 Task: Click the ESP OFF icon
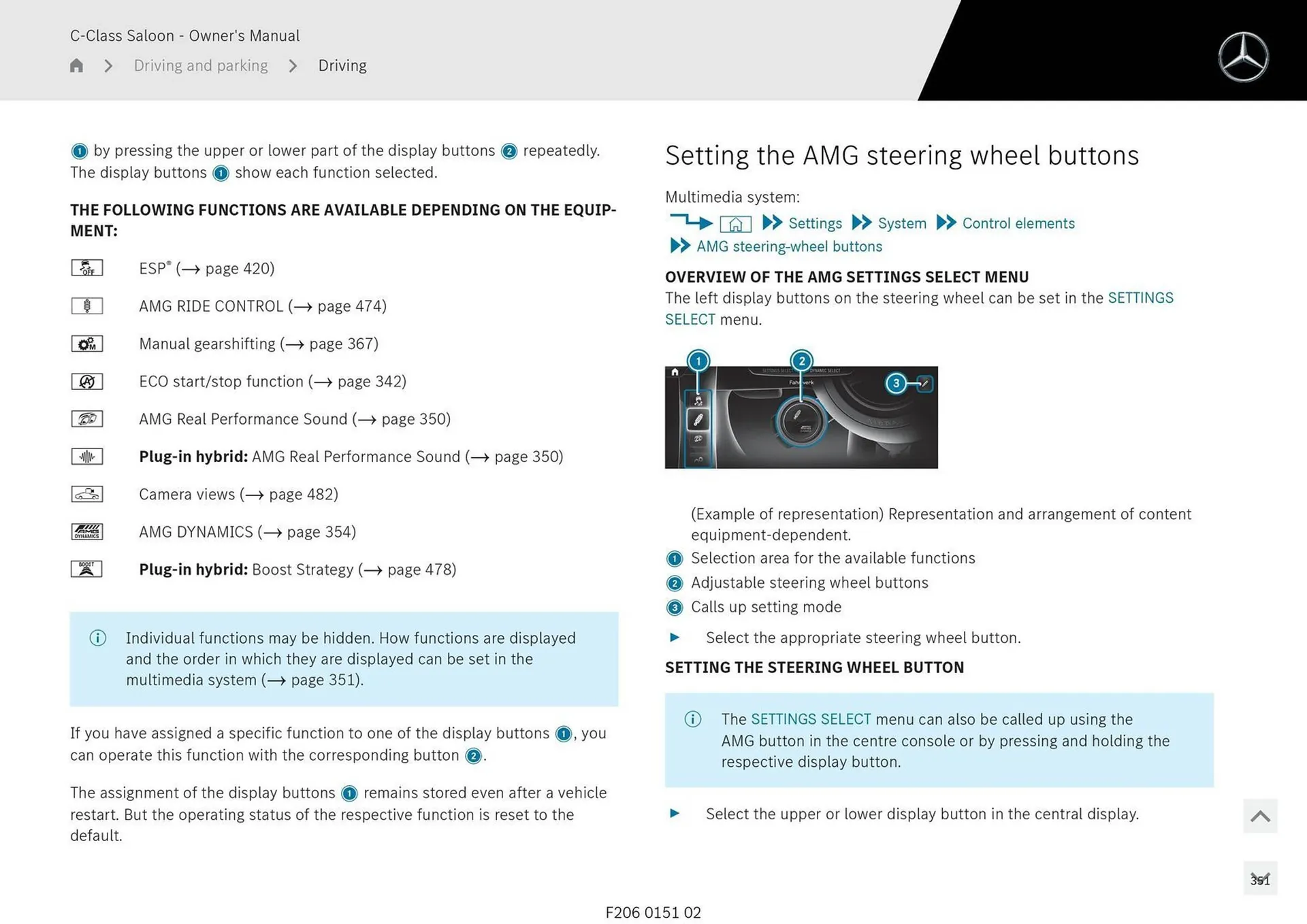click(87, 268)
